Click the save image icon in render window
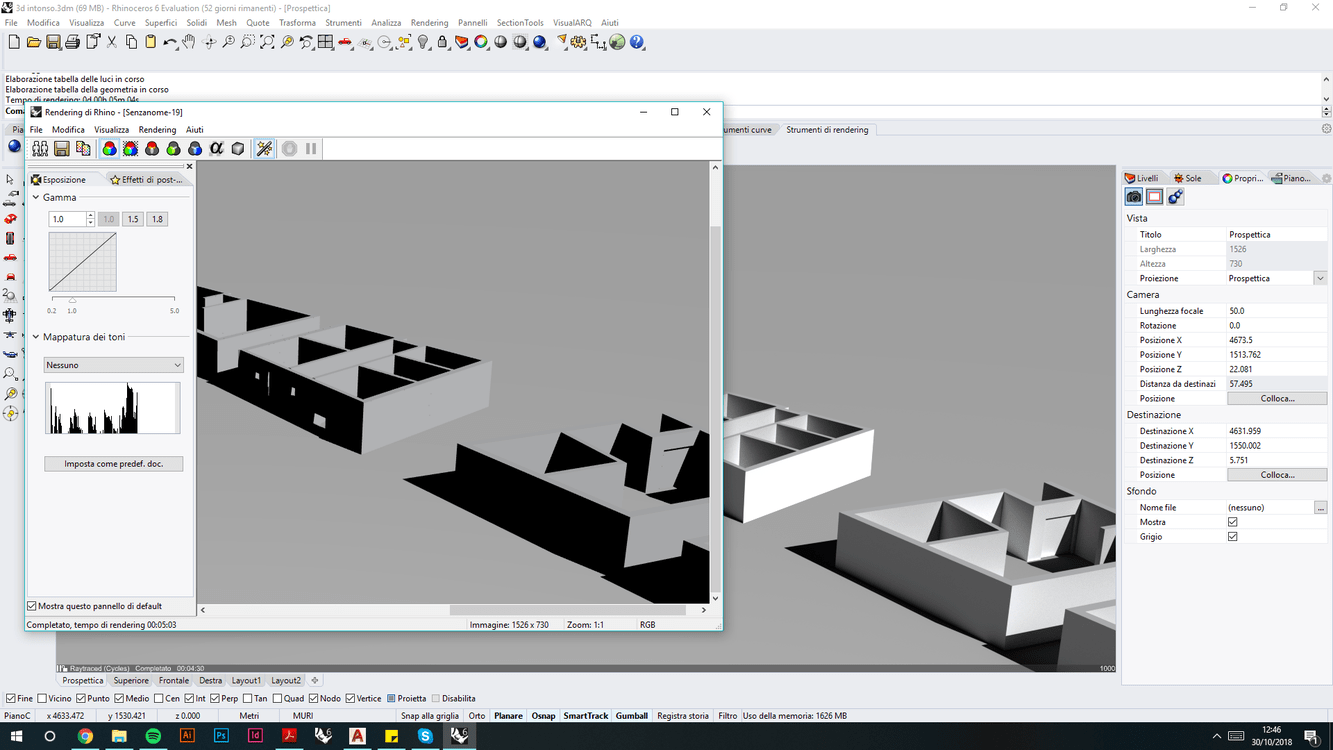The image size is (1333, 750). pyautogui.click(x=61, y=149)
